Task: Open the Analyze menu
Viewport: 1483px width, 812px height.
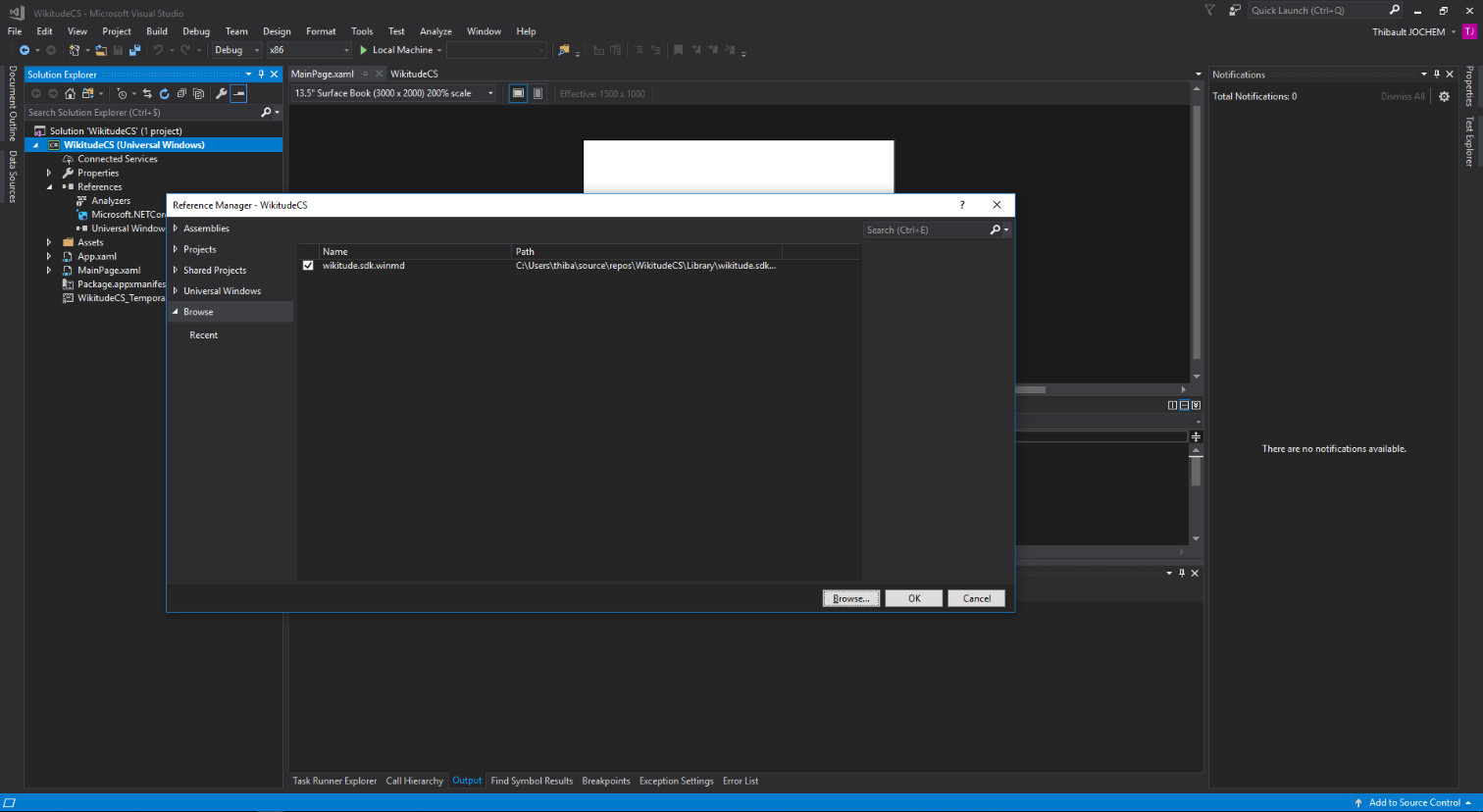Action: pyautogui.click(x=435, y=31)
